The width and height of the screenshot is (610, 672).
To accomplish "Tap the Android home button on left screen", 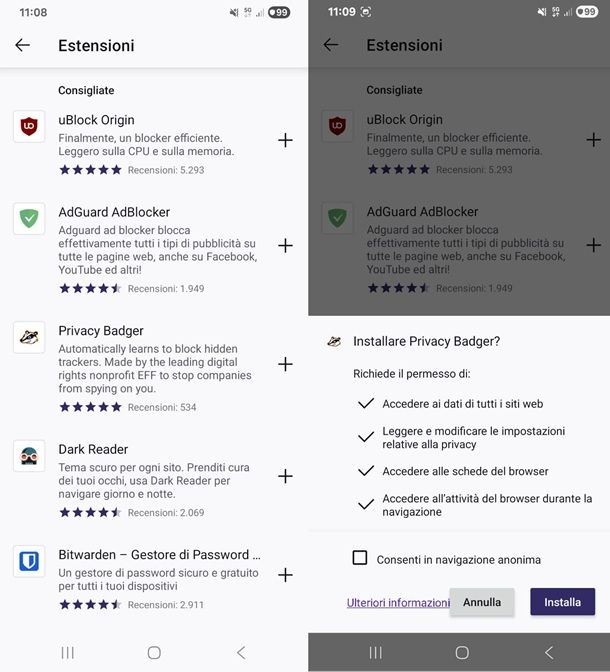I will point(154,652).
